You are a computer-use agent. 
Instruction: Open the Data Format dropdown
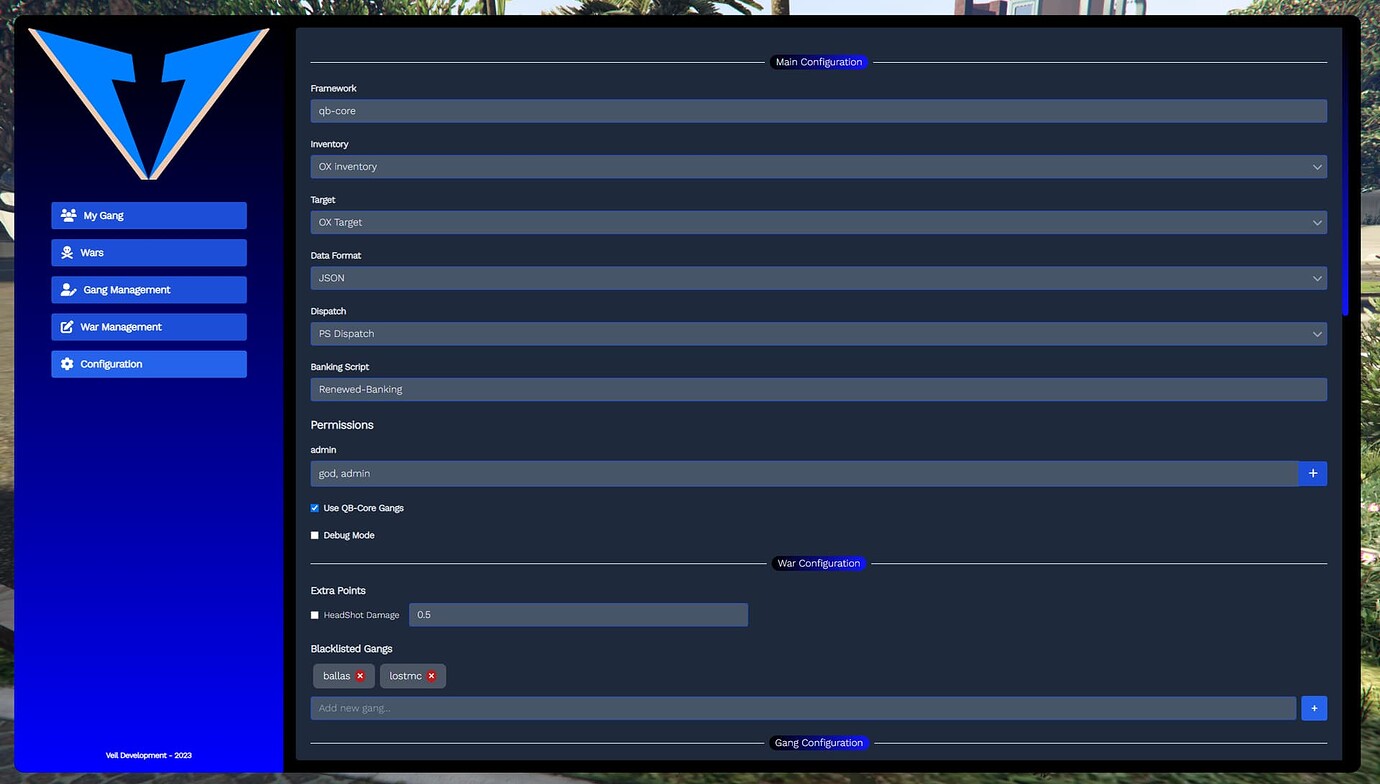point(818,278)
